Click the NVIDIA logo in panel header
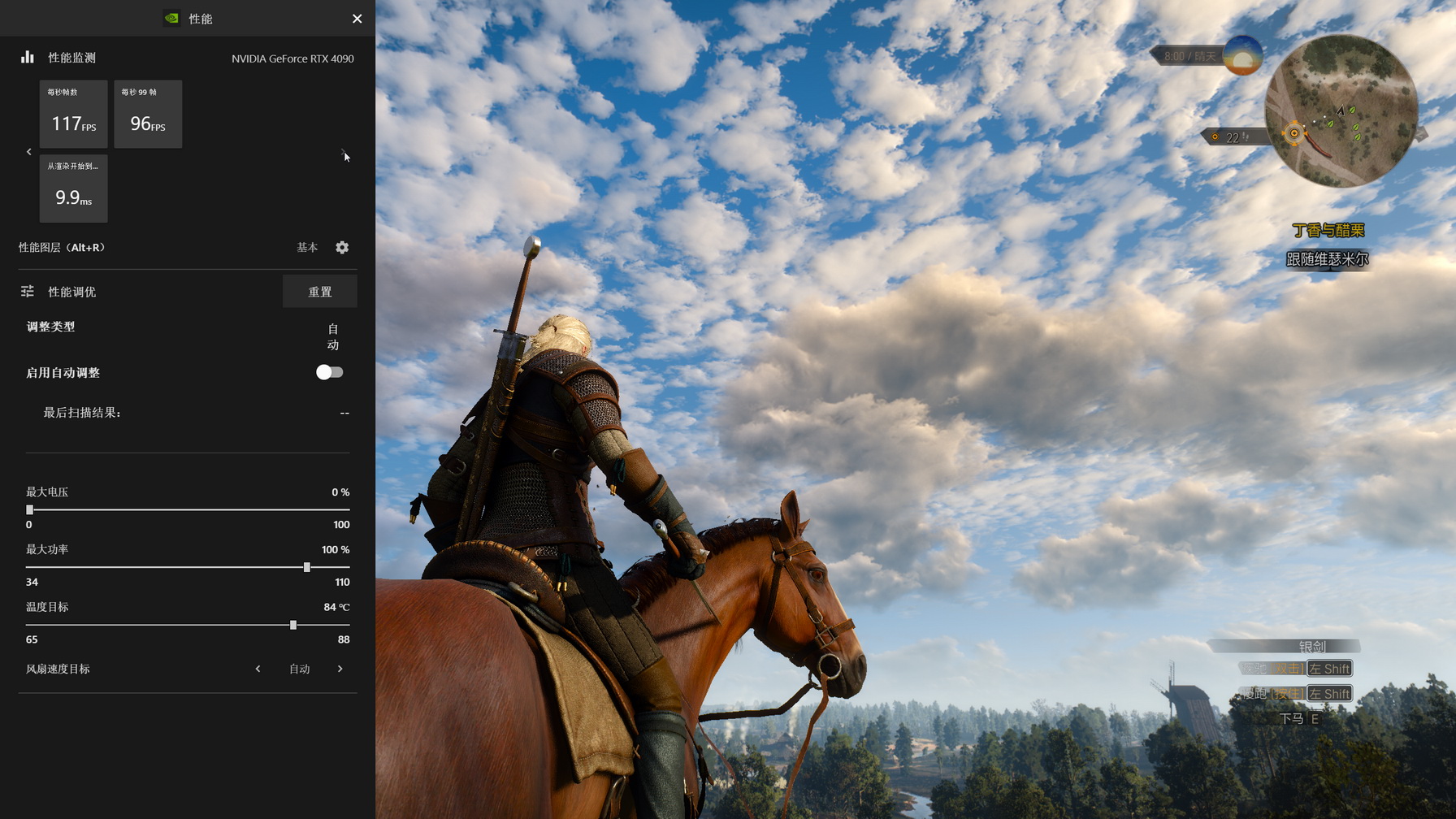This screenshot has height=819, width=1456. click(x=171, y=19)
